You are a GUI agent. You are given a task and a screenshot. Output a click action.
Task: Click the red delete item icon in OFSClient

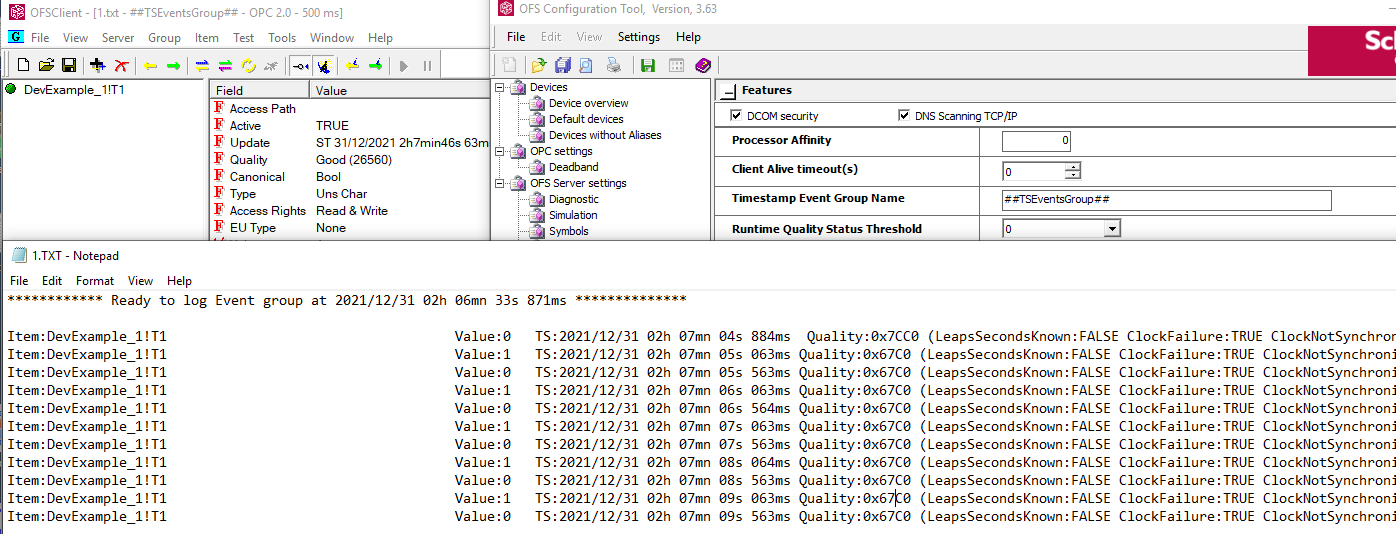point(121,65)
